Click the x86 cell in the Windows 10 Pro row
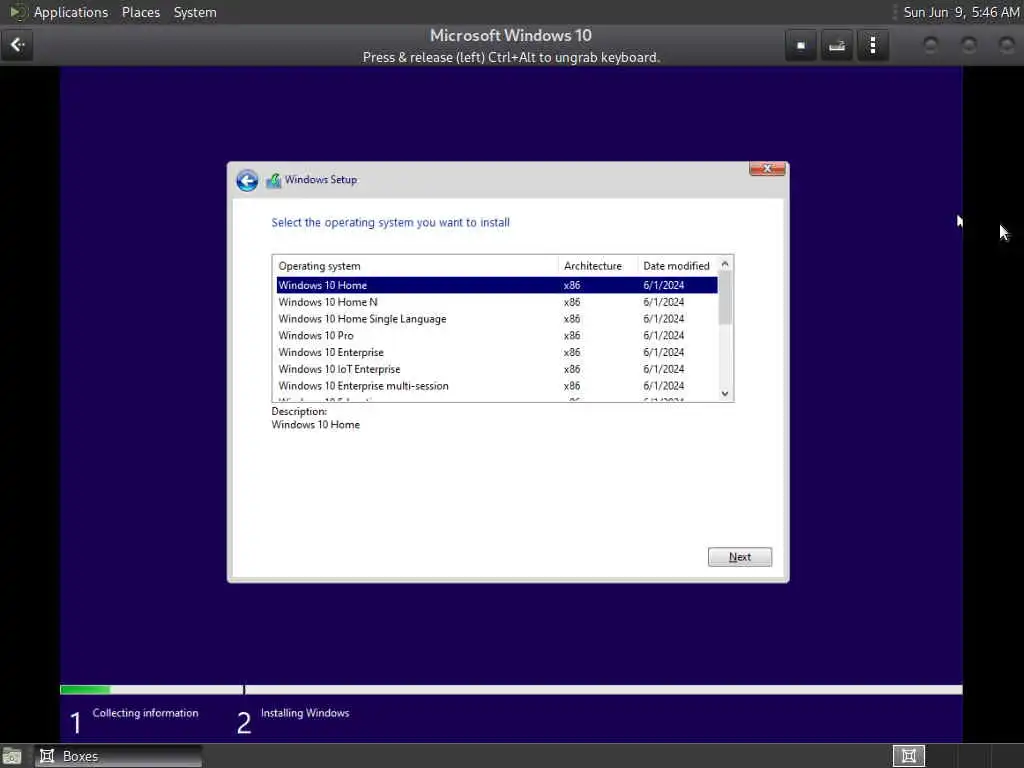The width and height of the screenshot is (1024, 768). pos(572,336)
